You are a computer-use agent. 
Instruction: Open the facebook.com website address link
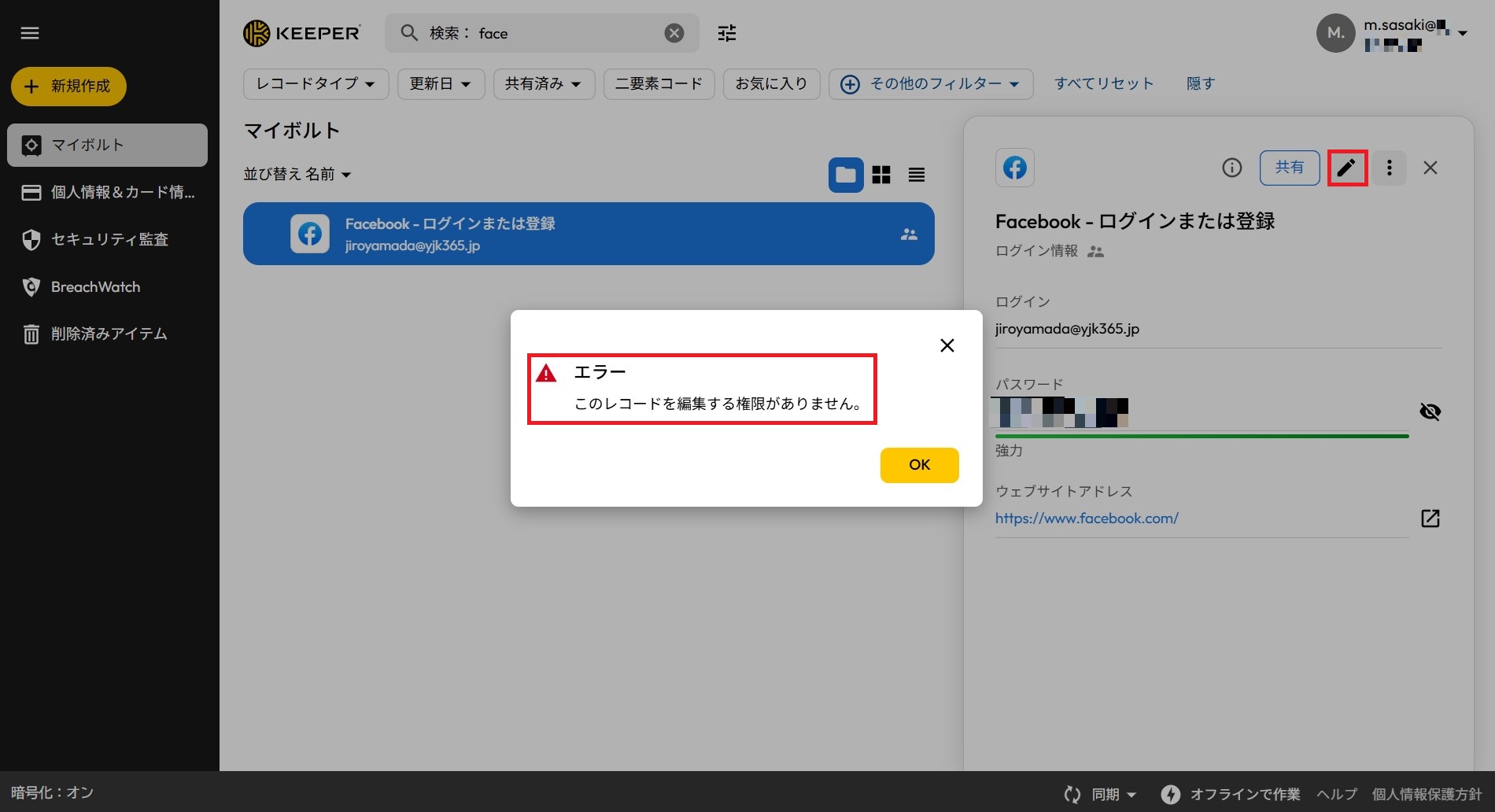tap(1087, 519)
